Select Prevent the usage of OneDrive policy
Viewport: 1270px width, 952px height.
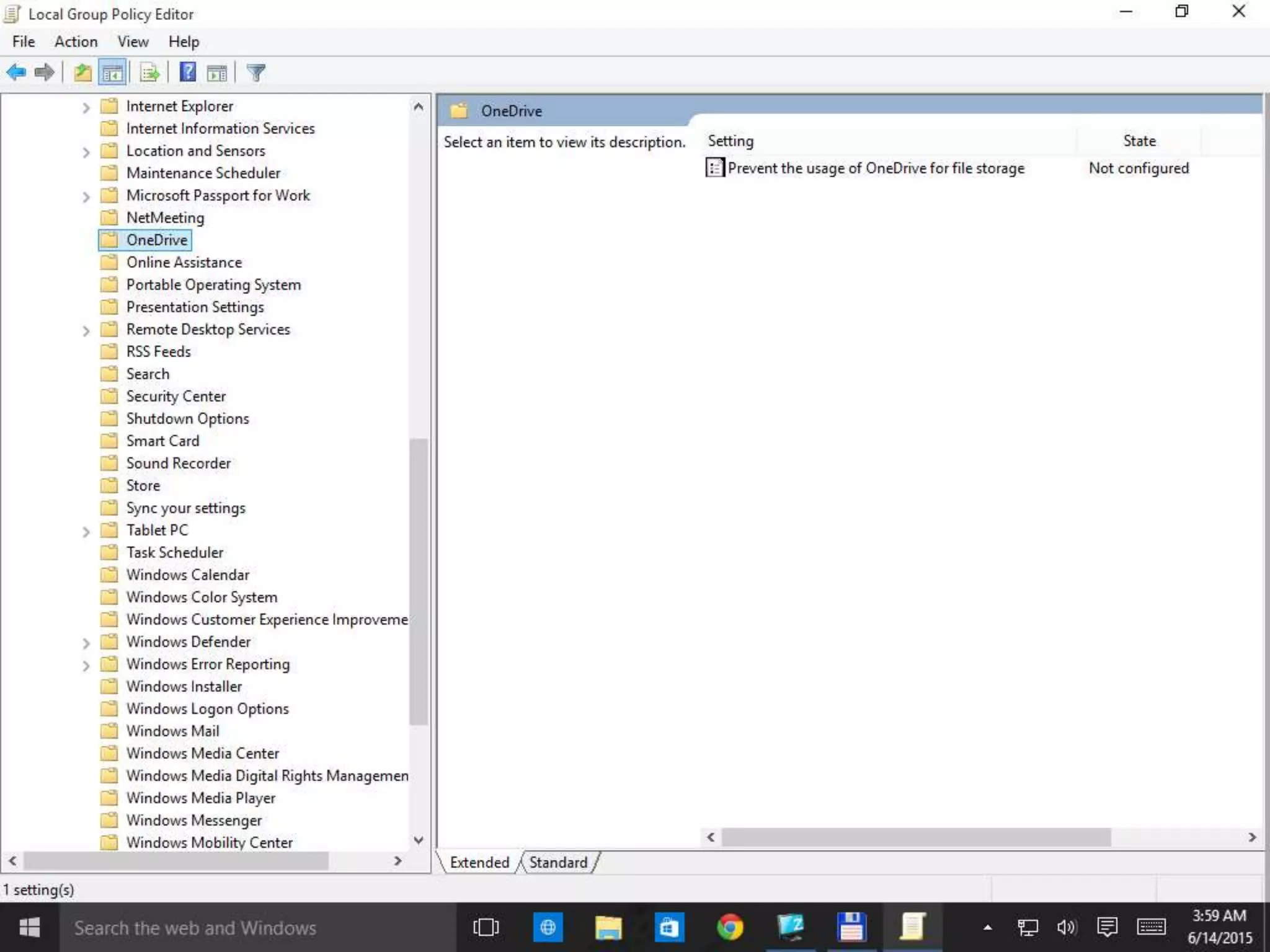[x=876, y=168]
